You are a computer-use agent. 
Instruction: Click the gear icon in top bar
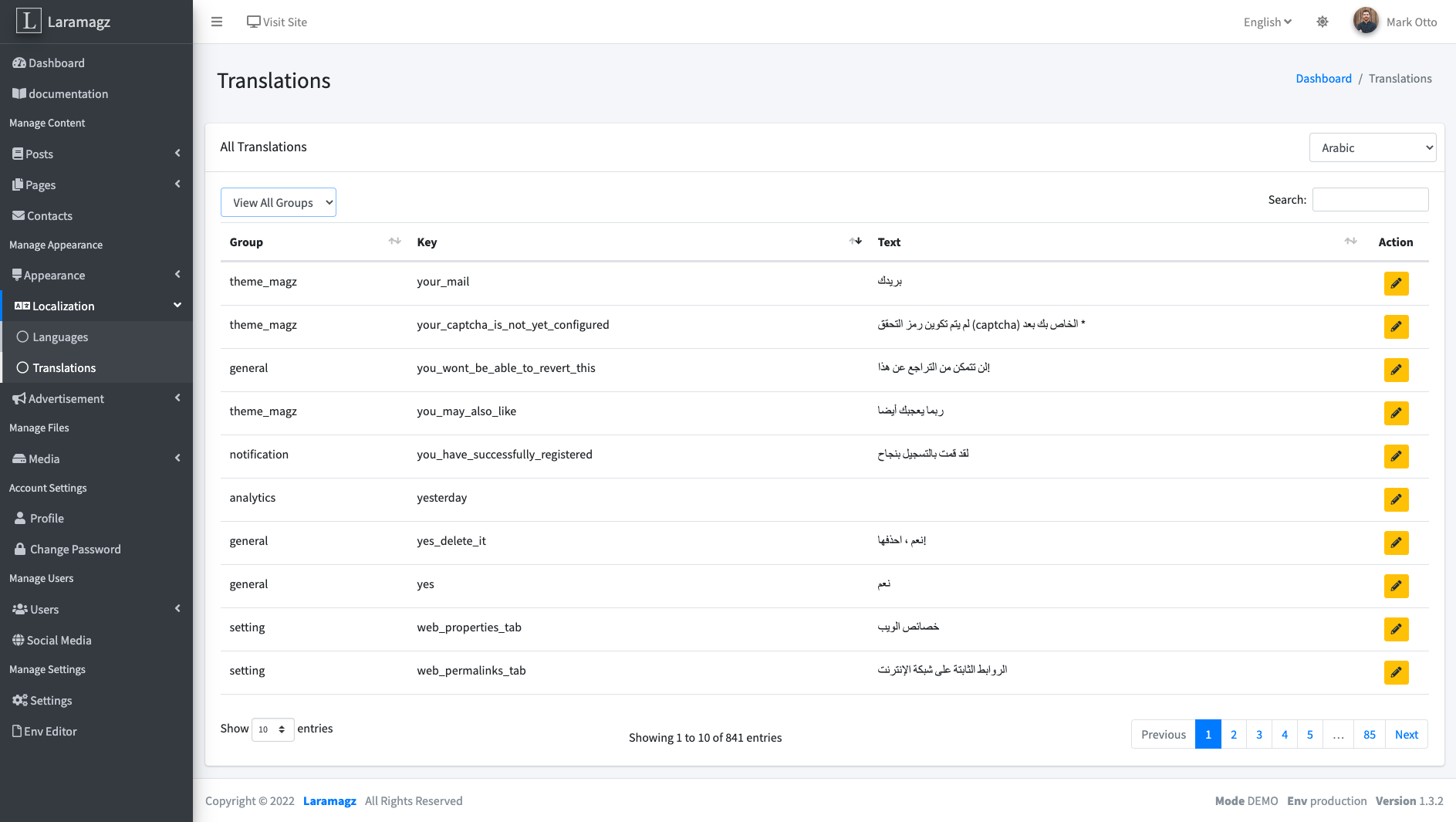pyautogui.click(x=1323, y=22)
